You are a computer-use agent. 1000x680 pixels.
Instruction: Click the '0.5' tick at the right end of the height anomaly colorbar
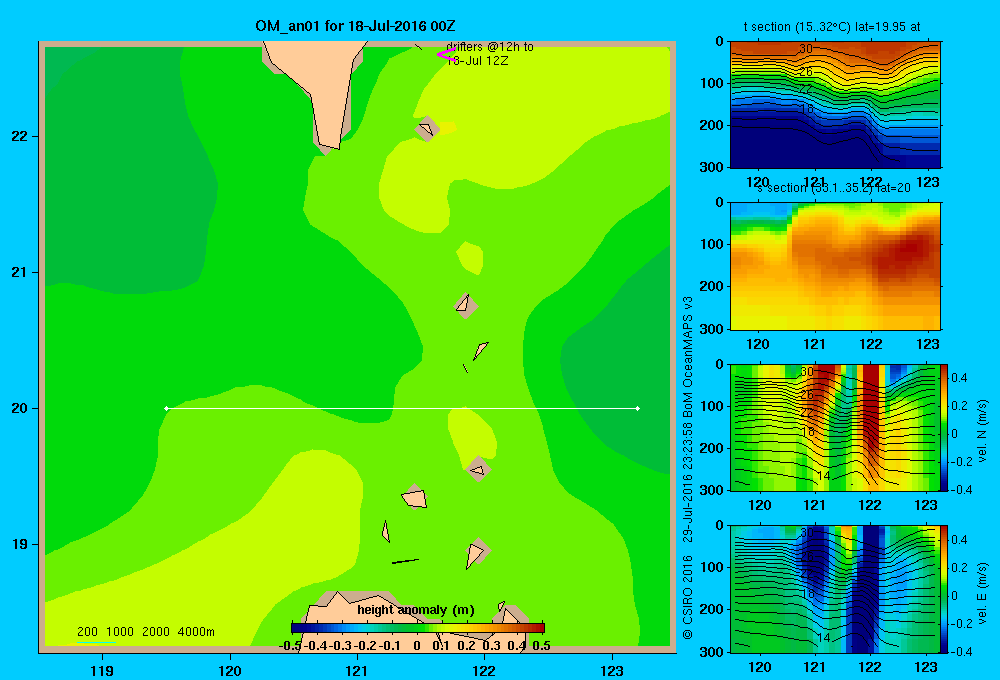[541, 646]
